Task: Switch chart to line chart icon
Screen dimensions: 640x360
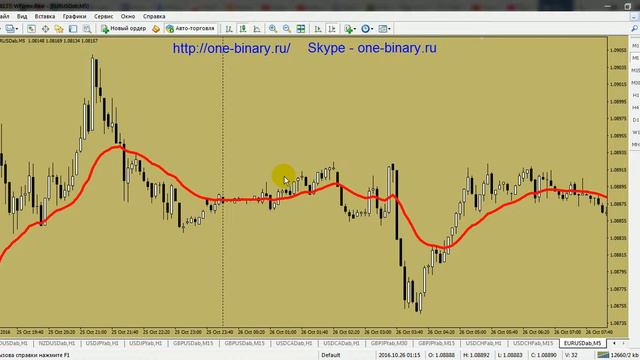Action: coord(257,29)
